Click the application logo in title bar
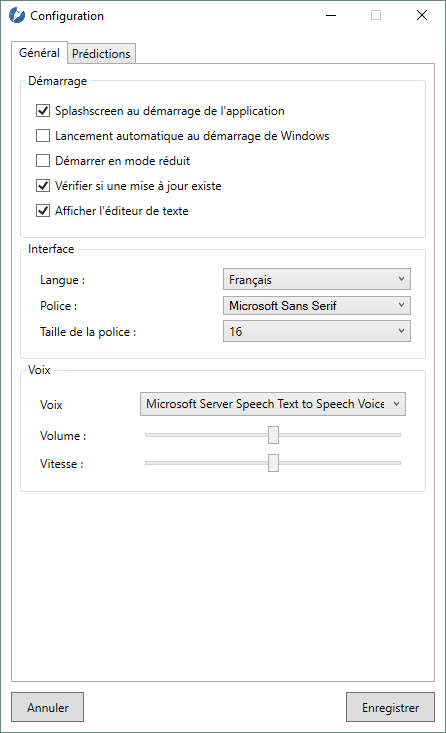This screenshot has height=733, width=446. [17, 15]
